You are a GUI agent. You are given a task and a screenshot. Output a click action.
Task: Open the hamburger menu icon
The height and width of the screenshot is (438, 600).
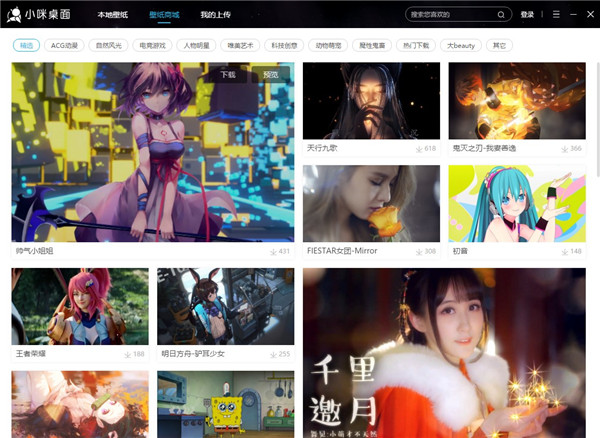pos(556,14)
